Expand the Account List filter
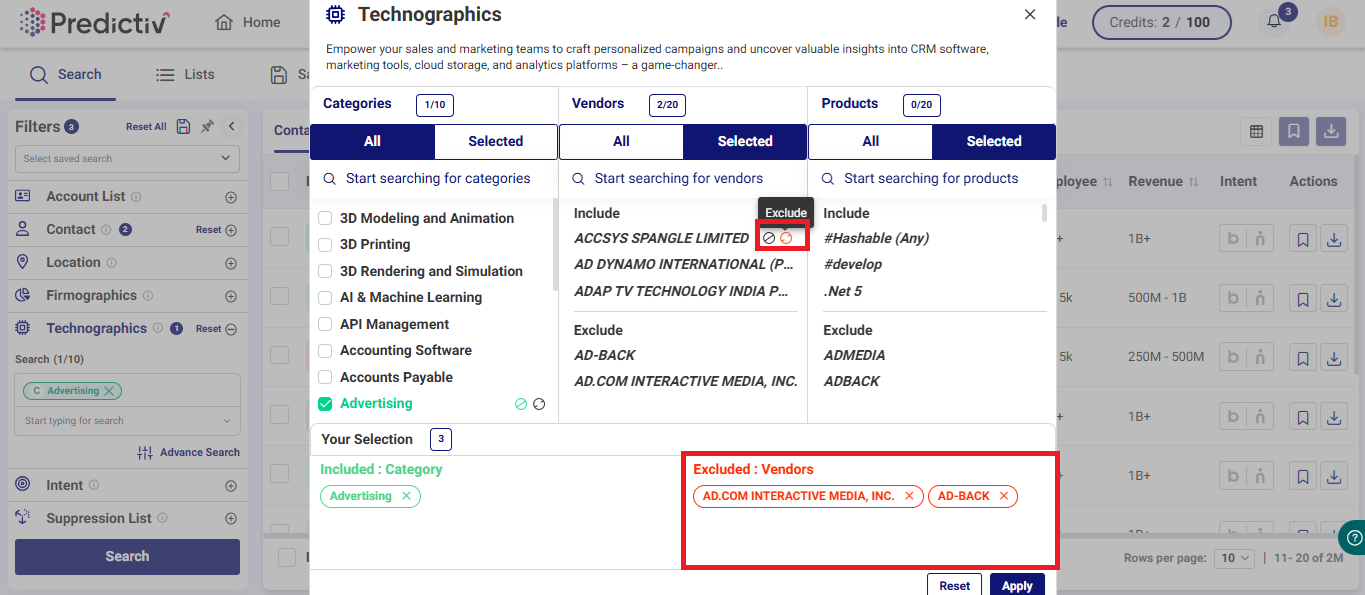This screenshot has width=1365, height=595. click(231, 197)
